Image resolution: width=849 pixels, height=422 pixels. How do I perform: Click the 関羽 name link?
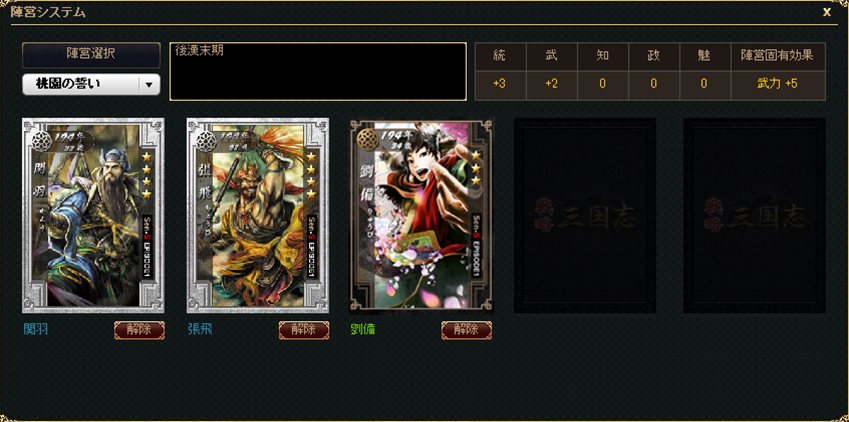click(x=36, y=329)
